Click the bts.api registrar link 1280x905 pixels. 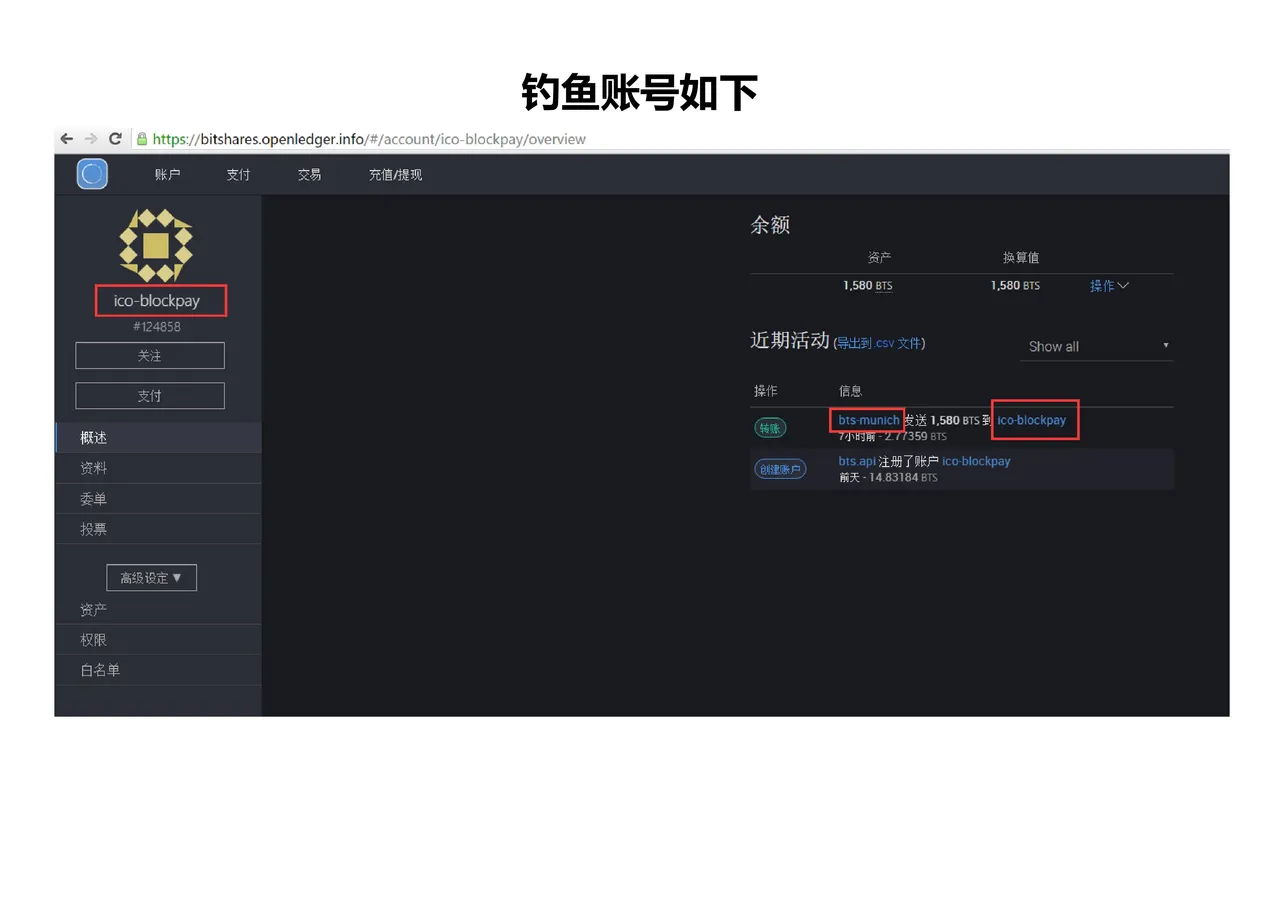point(857,461)
